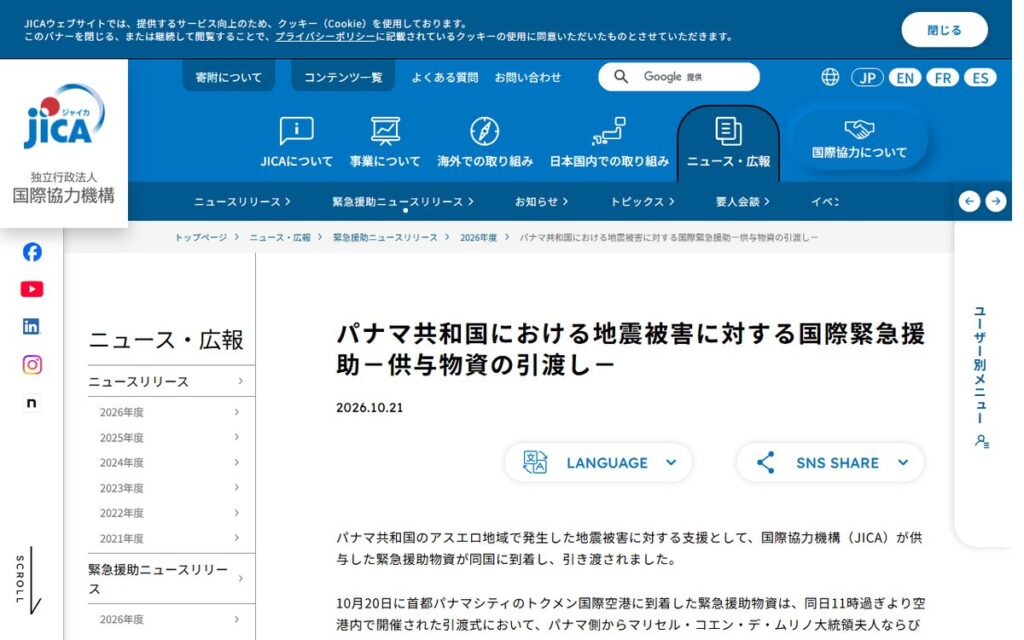
Task: Go to 緊急援助ニュースリリース breadcrumb
Action: point(385,237)
